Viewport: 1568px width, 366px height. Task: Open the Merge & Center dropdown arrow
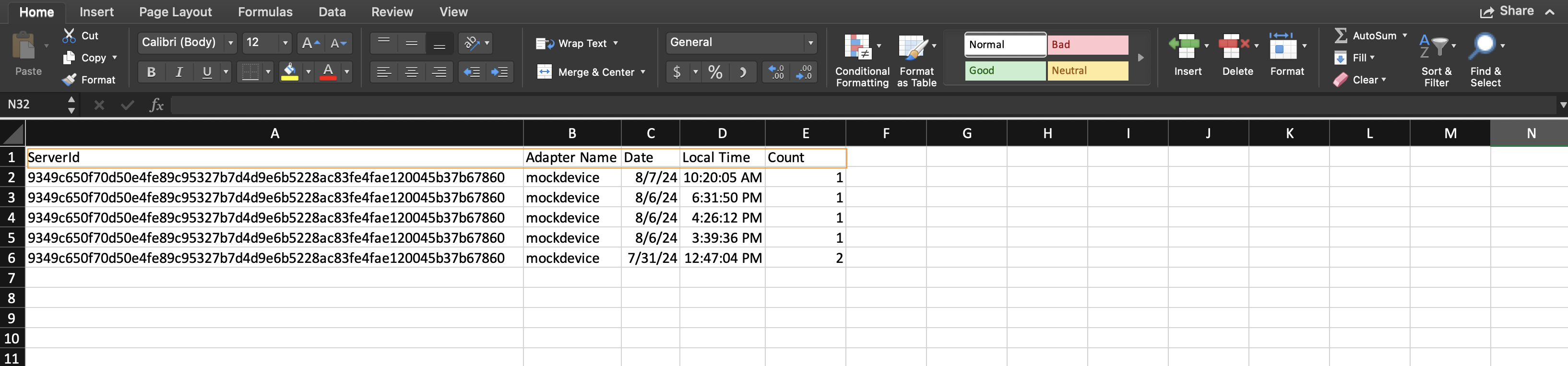coord(643,72)
